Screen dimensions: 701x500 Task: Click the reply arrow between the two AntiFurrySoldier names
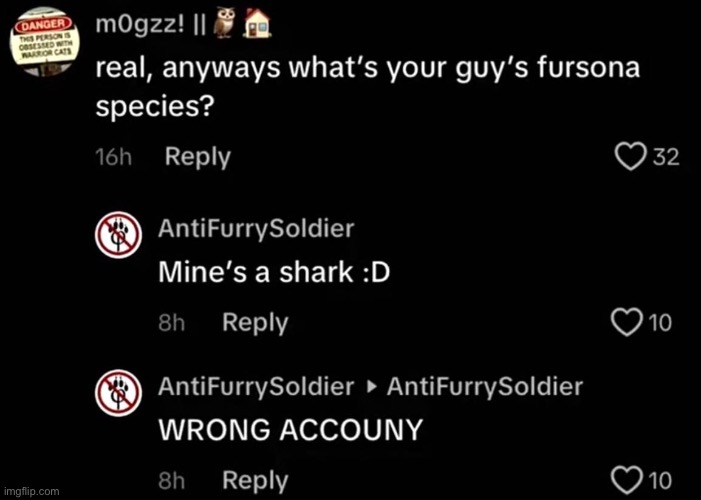[369, 387]
